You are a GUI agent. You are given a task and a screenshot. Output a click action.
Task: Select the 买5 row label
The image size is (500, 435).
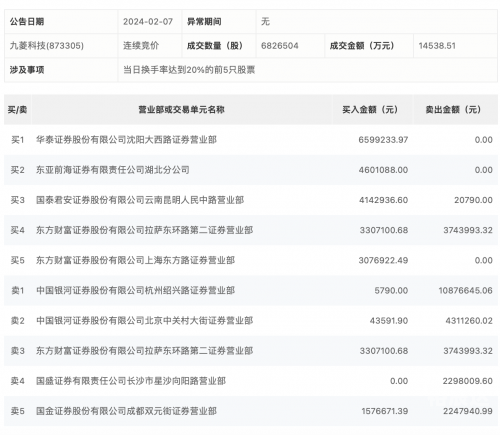(x=18, y=260)
